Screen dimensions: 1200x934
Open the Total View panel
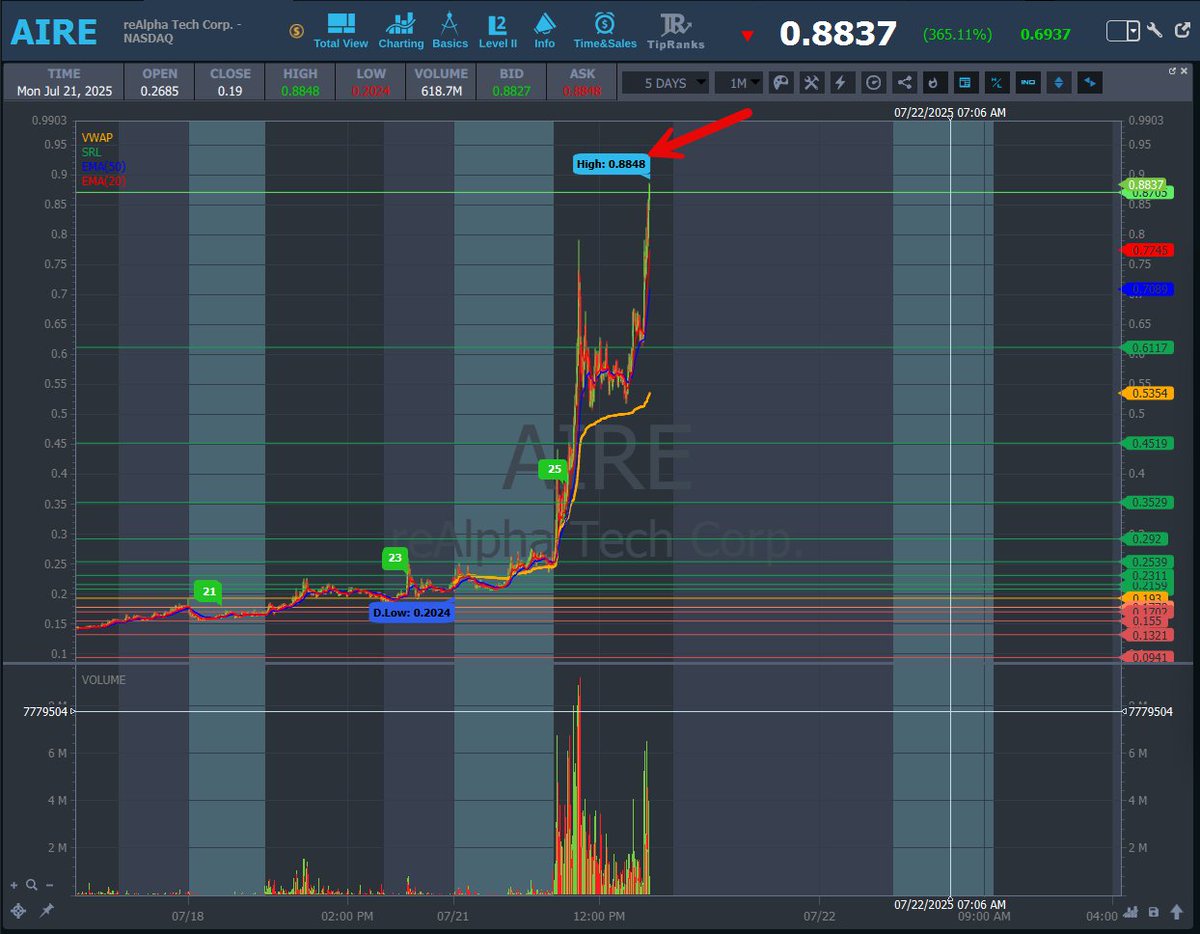point(340,30)
